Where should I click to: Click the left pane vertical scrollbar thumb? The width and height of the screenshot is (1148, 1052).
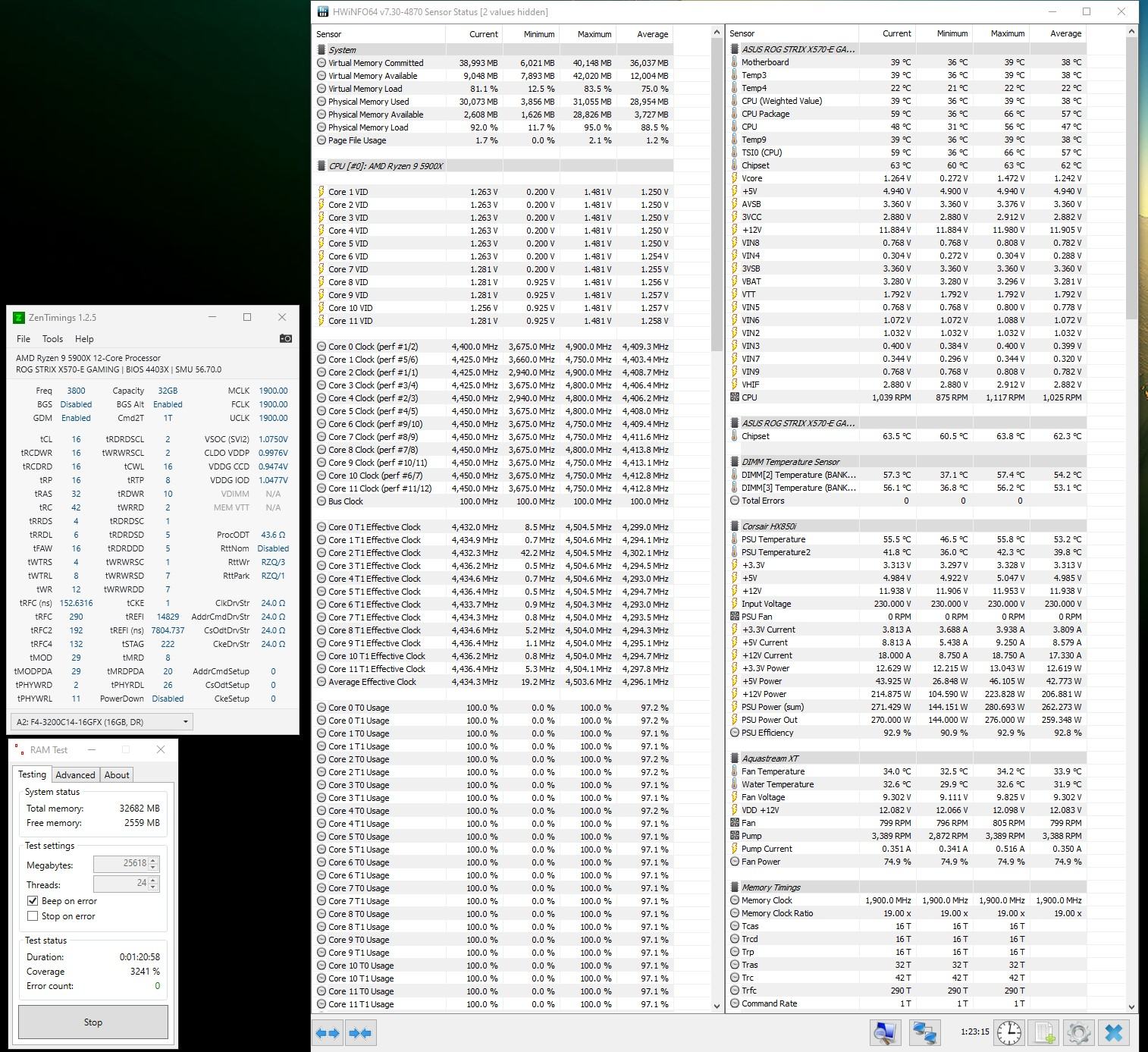[717, 196]
